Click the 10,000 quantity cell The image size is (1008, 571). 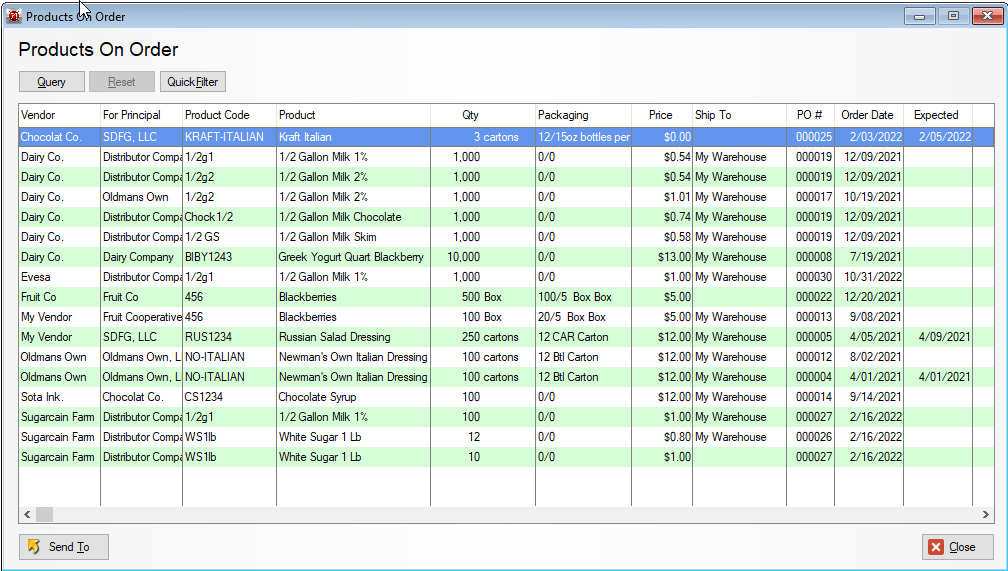coord(483,257)
